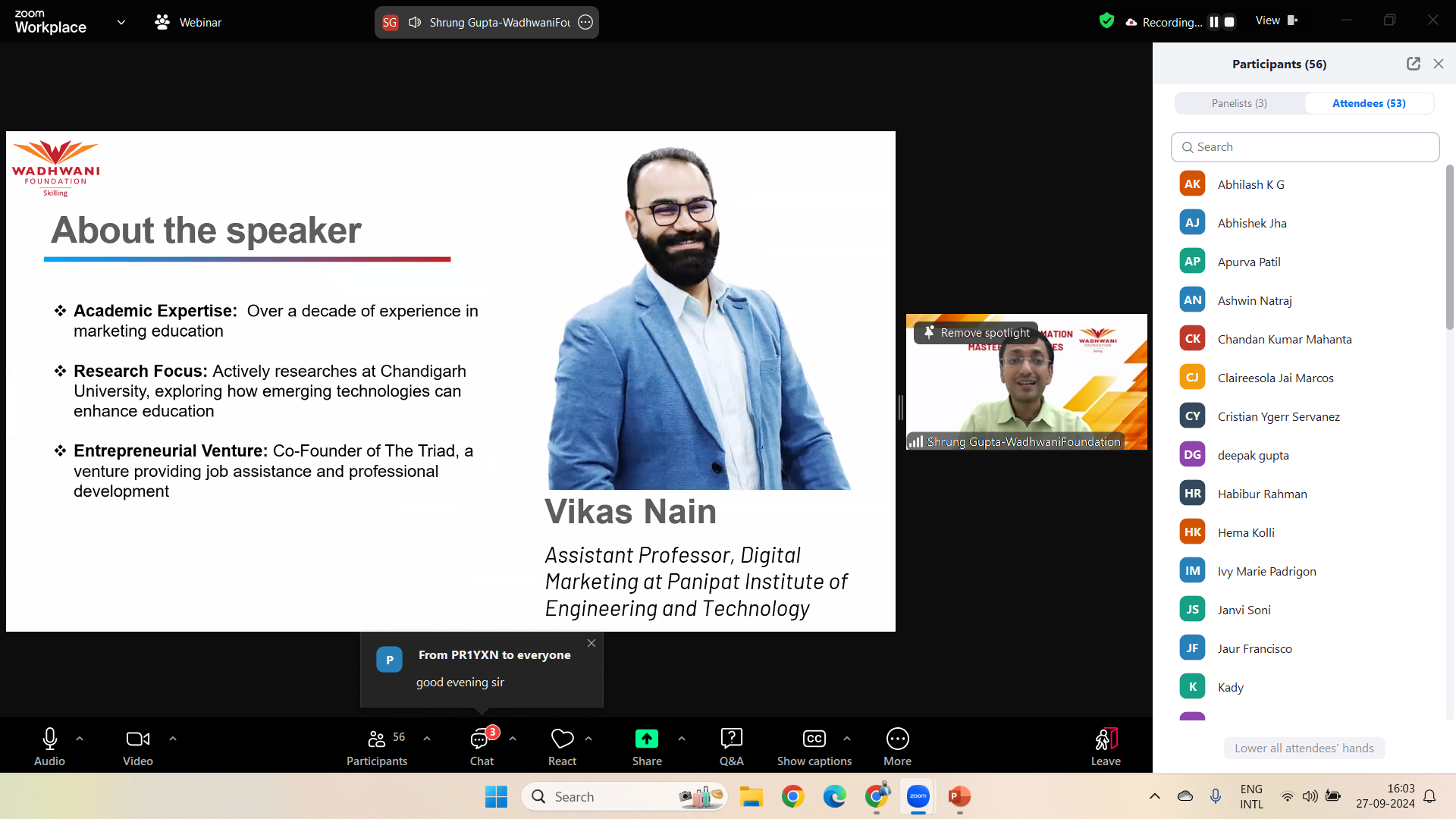Image resolution: width=1456 pixels, height=819 pixels.
Task: Switch to the Panelists (3) tab
Action: (x=1239, y=103)
